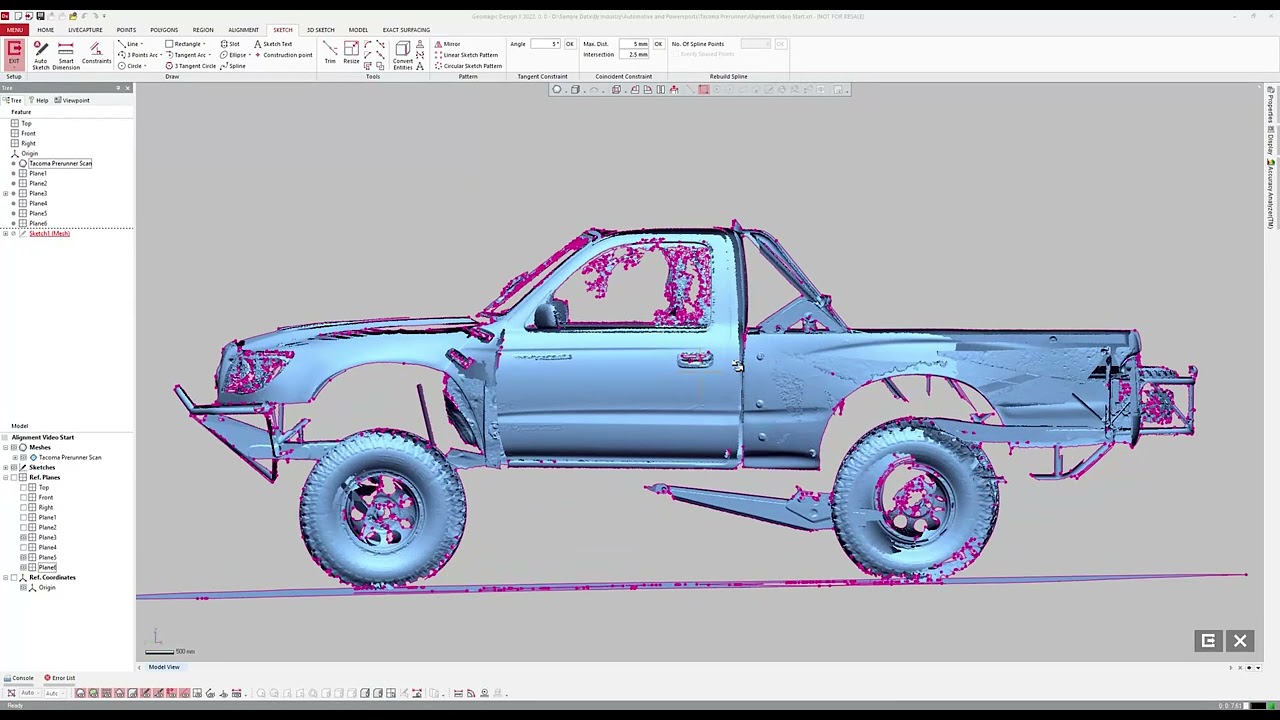Image resolution: width=1280 pixels, height=720 pixels.
Task: Choose the Tangent Arc tool
Action: point(185,55)
